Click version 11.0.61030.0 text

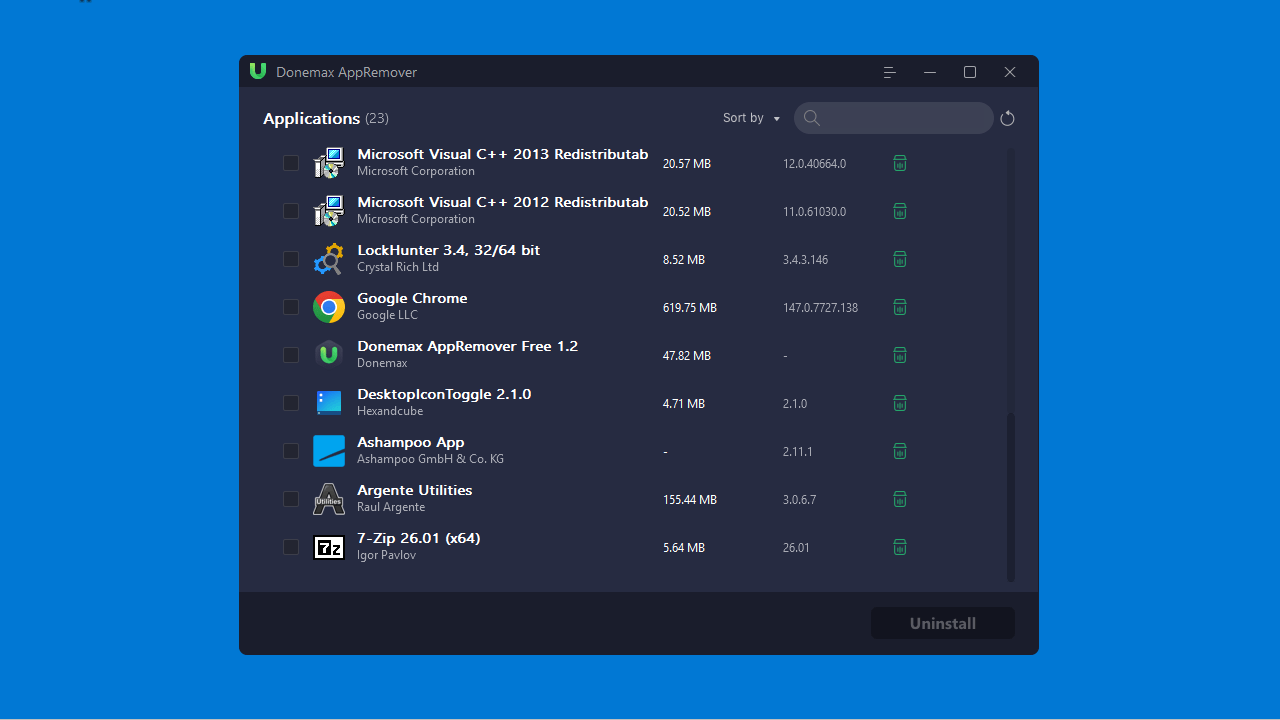[x=814, y=211]
